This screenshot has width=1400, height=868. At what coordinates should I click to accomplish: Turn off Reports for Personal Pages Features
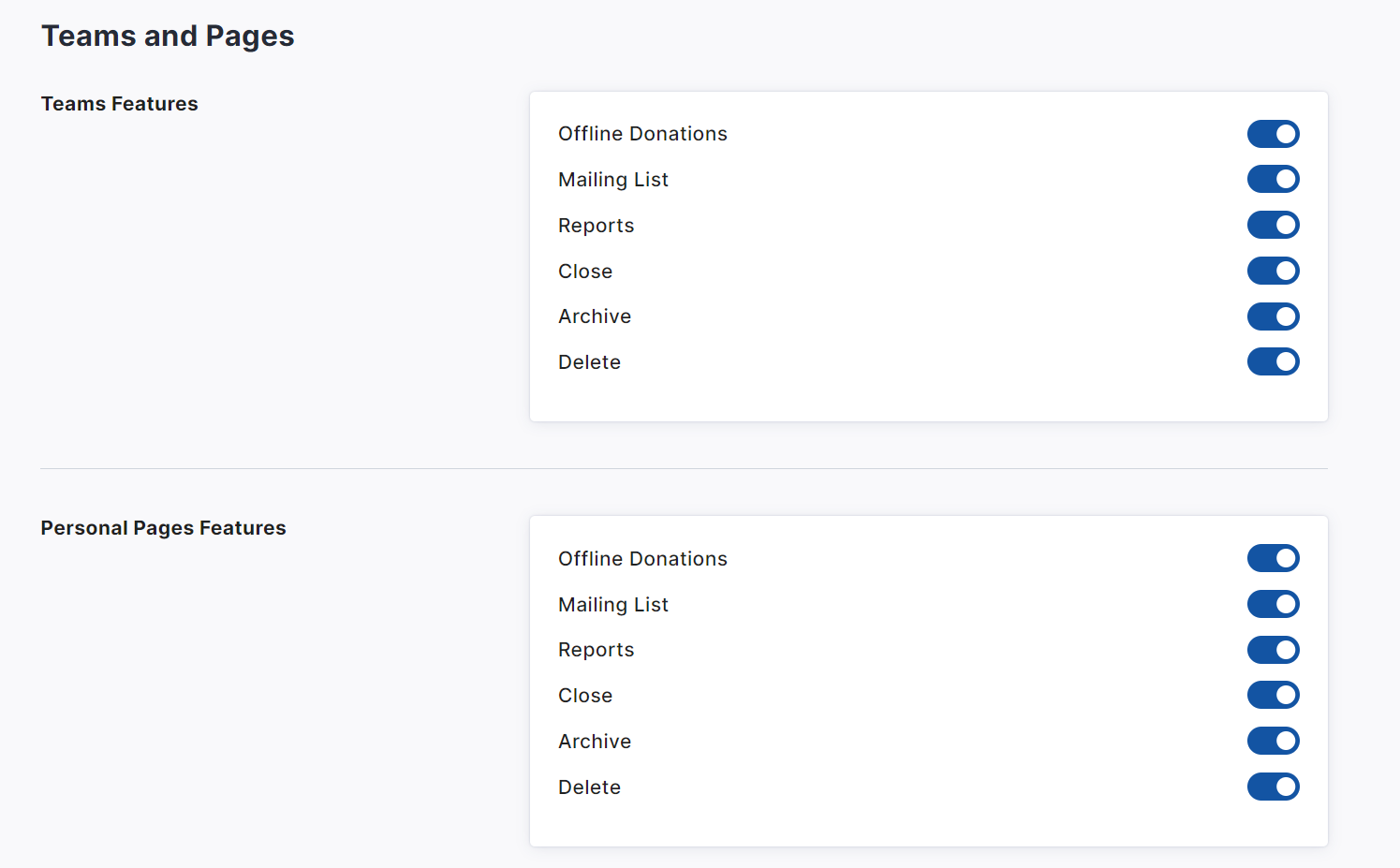[1273, 650]
